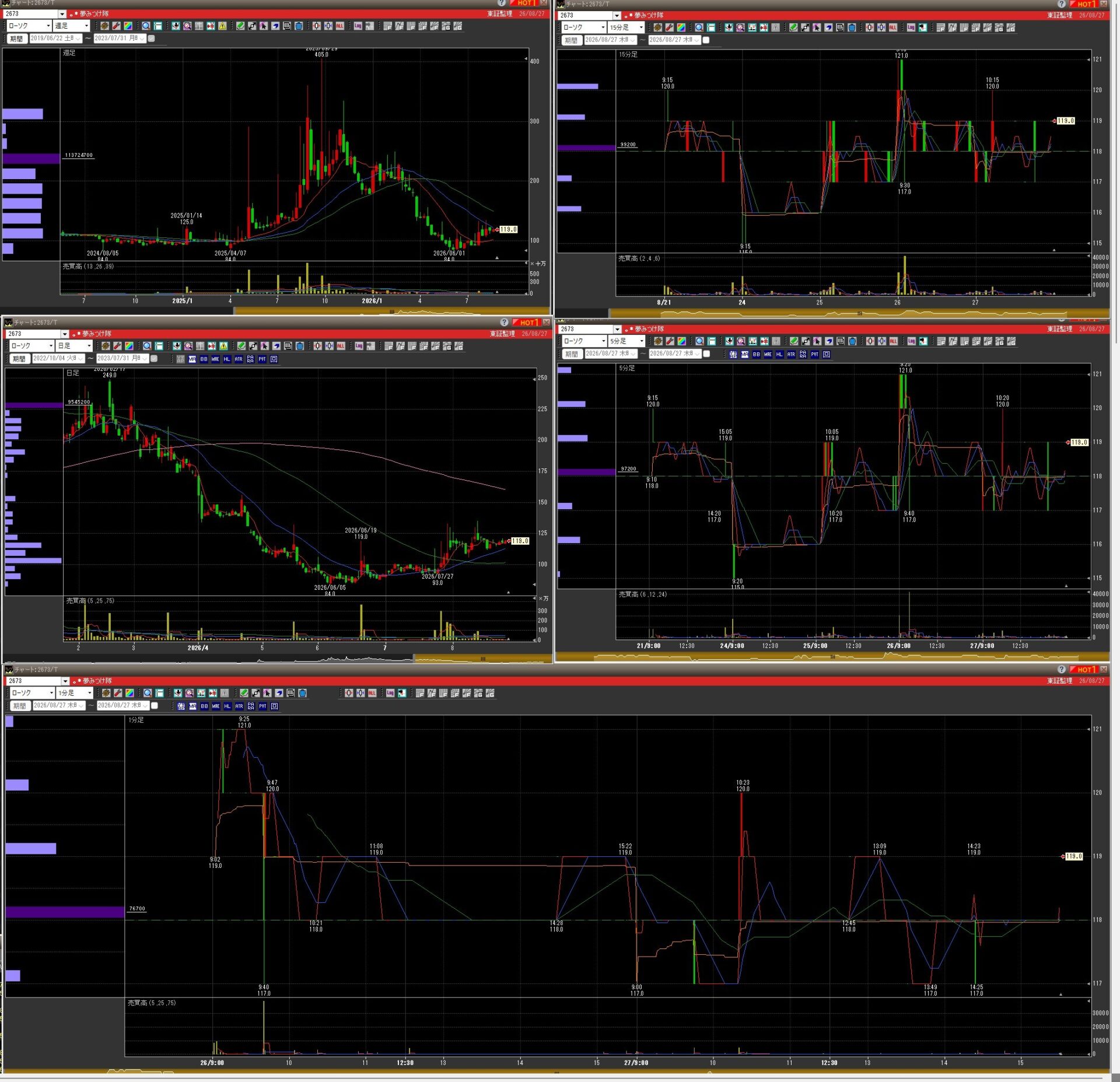1120x1082 pixels.
Task: Click the 期間 button in daily chart
Action: coord(19,359)
